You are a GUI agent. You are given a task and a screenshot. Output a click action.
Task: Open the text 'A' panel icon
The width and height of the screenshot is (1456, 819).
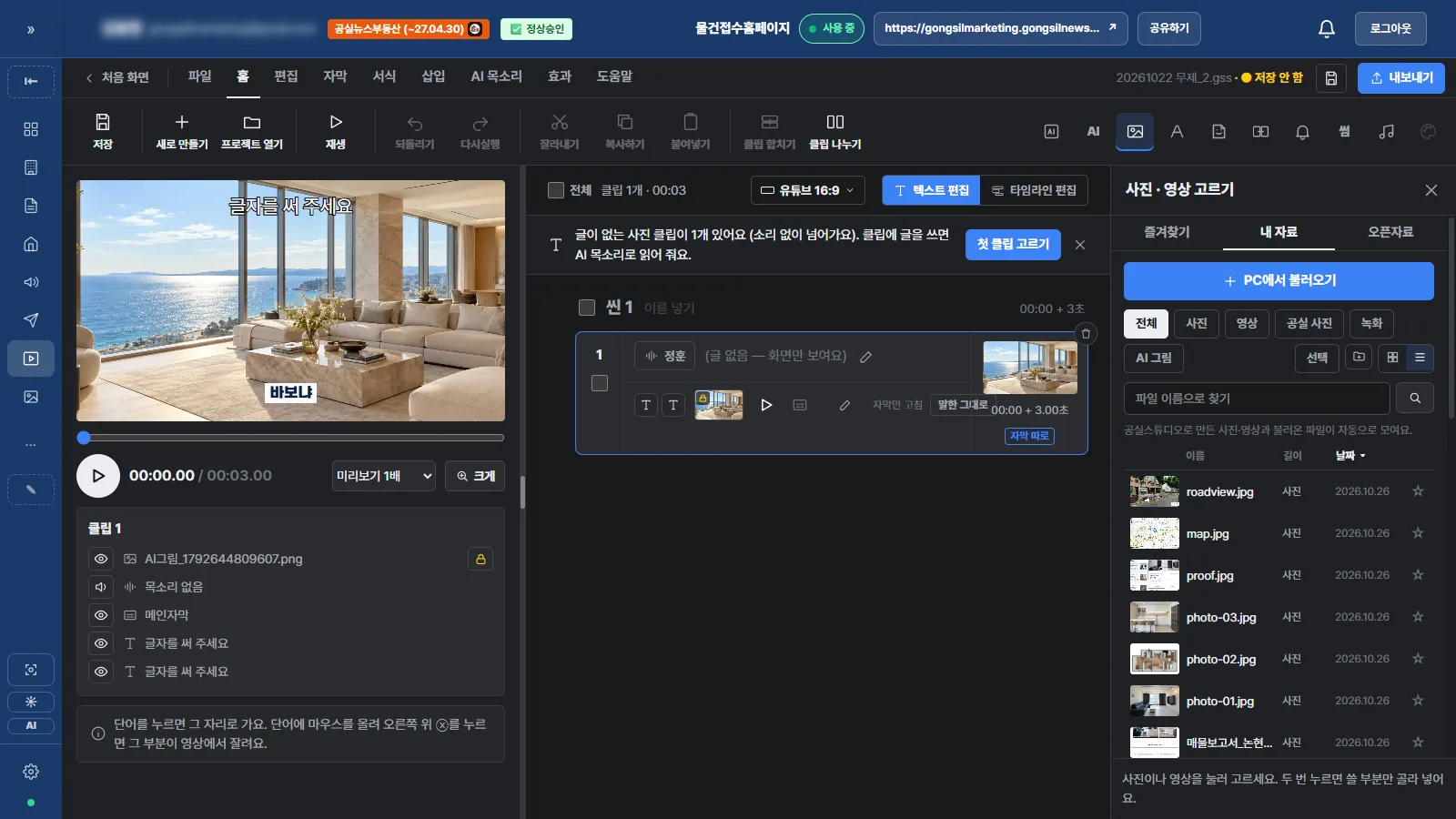(x=1177, y=132)
